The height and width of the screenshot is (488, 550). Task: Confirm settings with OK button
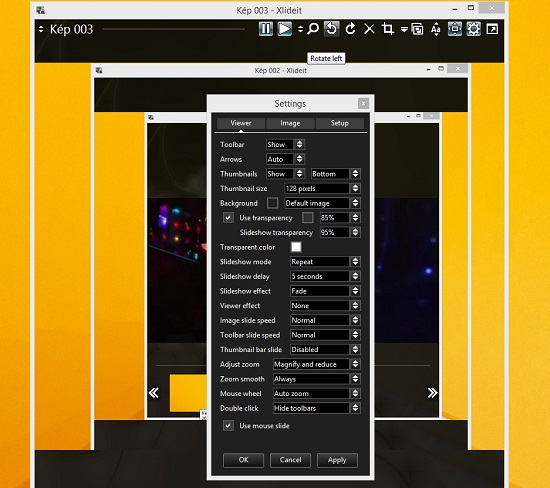243,460
